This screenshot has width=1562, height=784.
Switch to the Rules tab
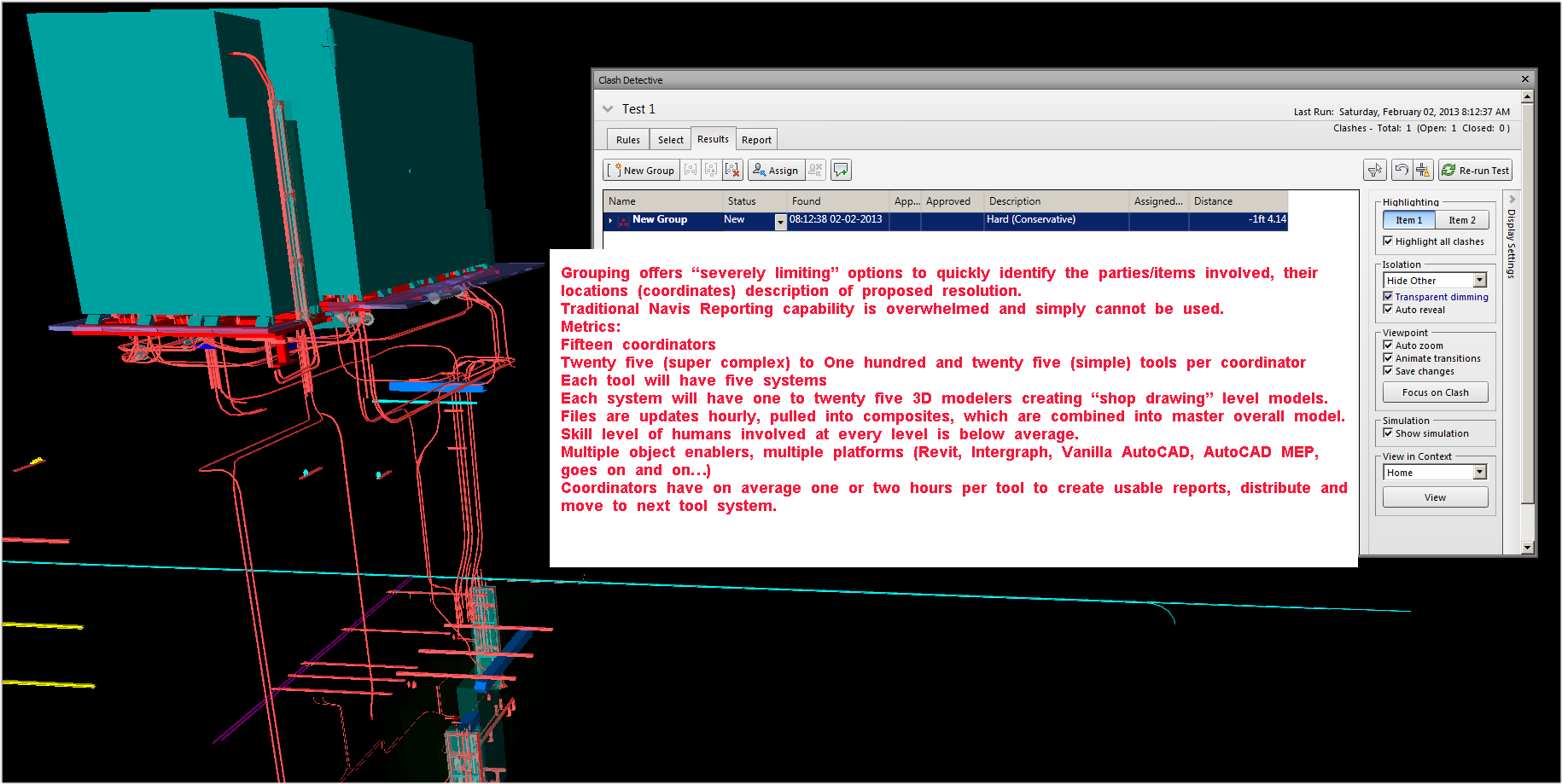pos(627,140)
